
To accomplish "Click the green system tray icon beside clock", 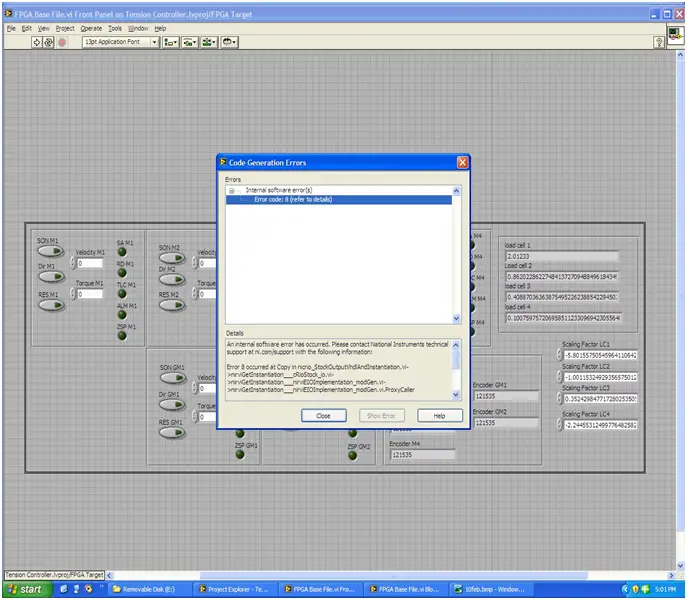I will [x=645, y=589].
